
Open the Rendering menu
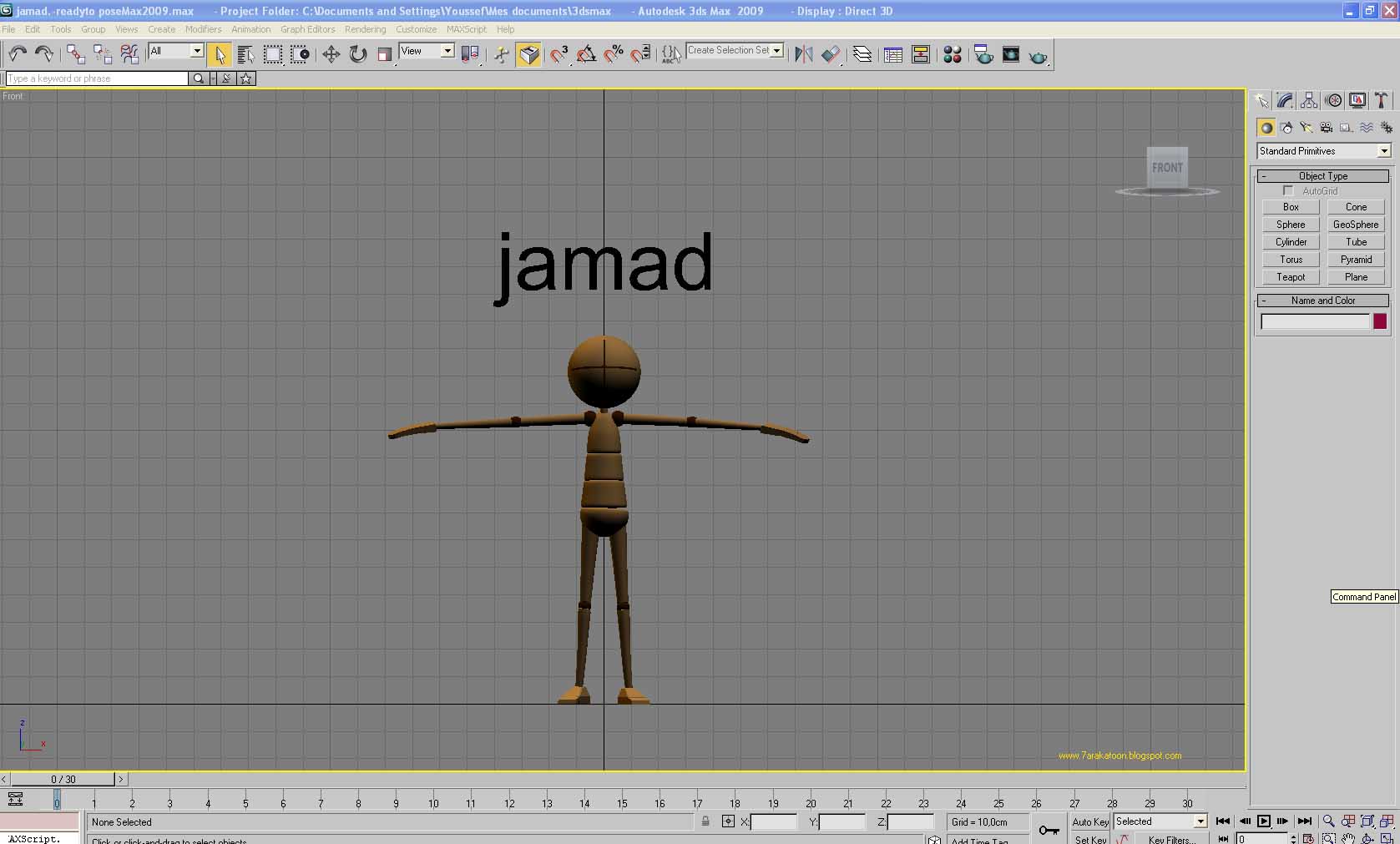coord(365,29)
